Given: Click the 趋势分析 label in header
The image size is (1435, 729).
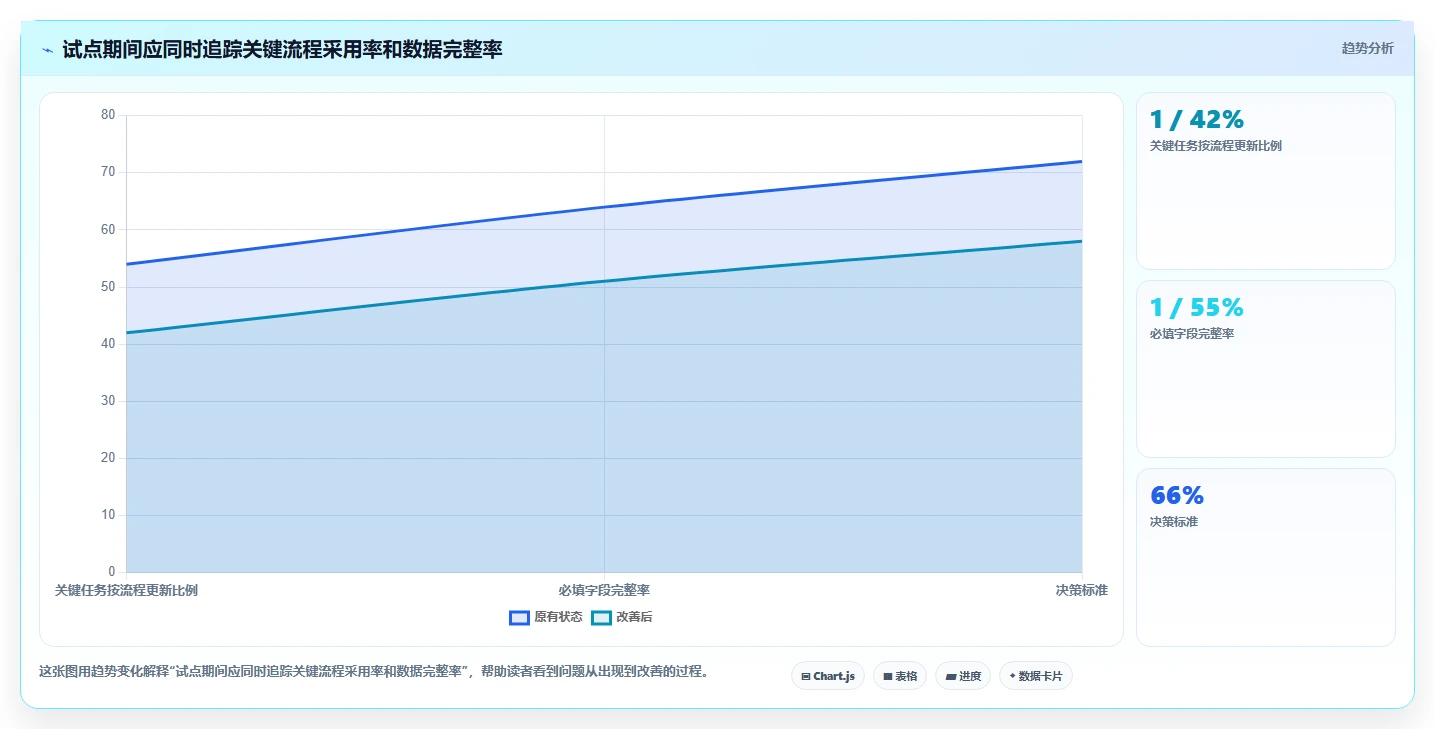Looking at the screenshot, I should [x=1367, y=48].
